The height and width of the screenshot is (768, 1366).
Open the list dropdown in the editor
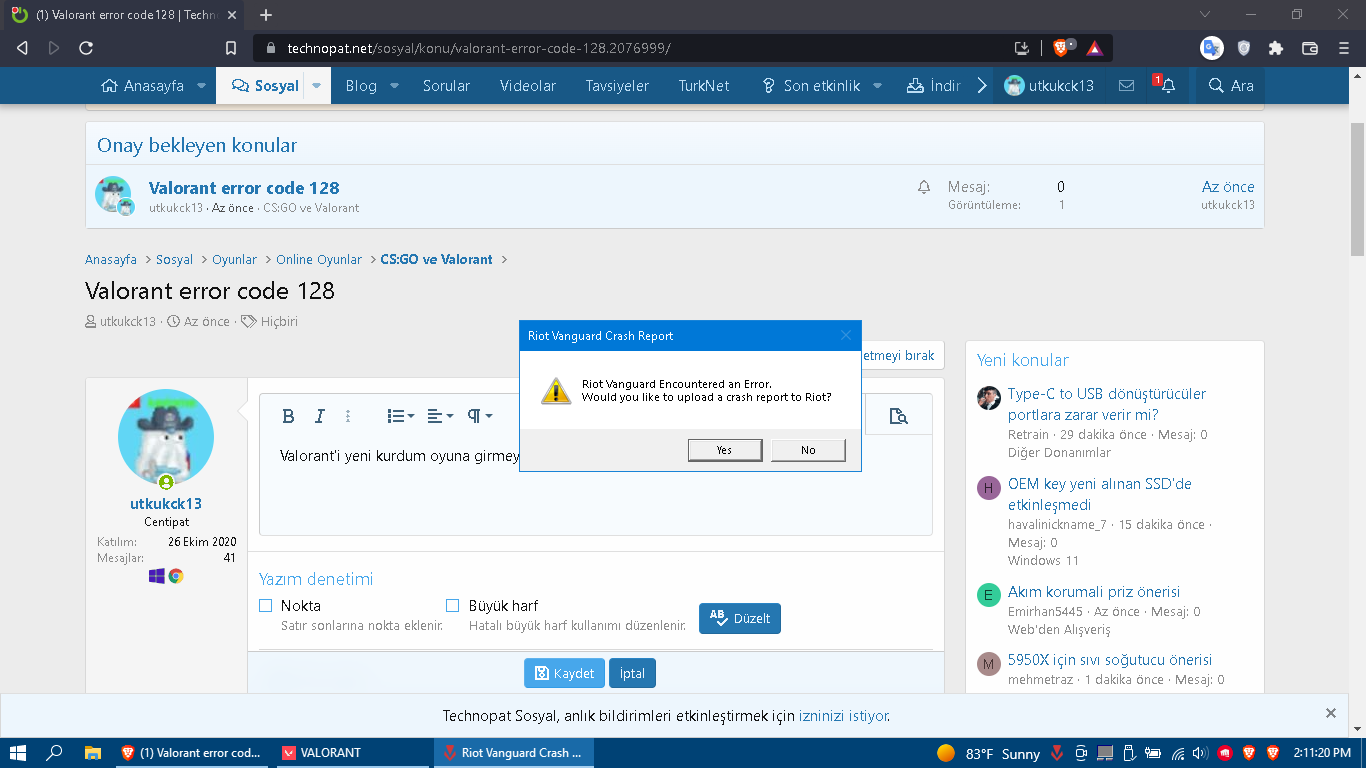click(x=400, y=416)
